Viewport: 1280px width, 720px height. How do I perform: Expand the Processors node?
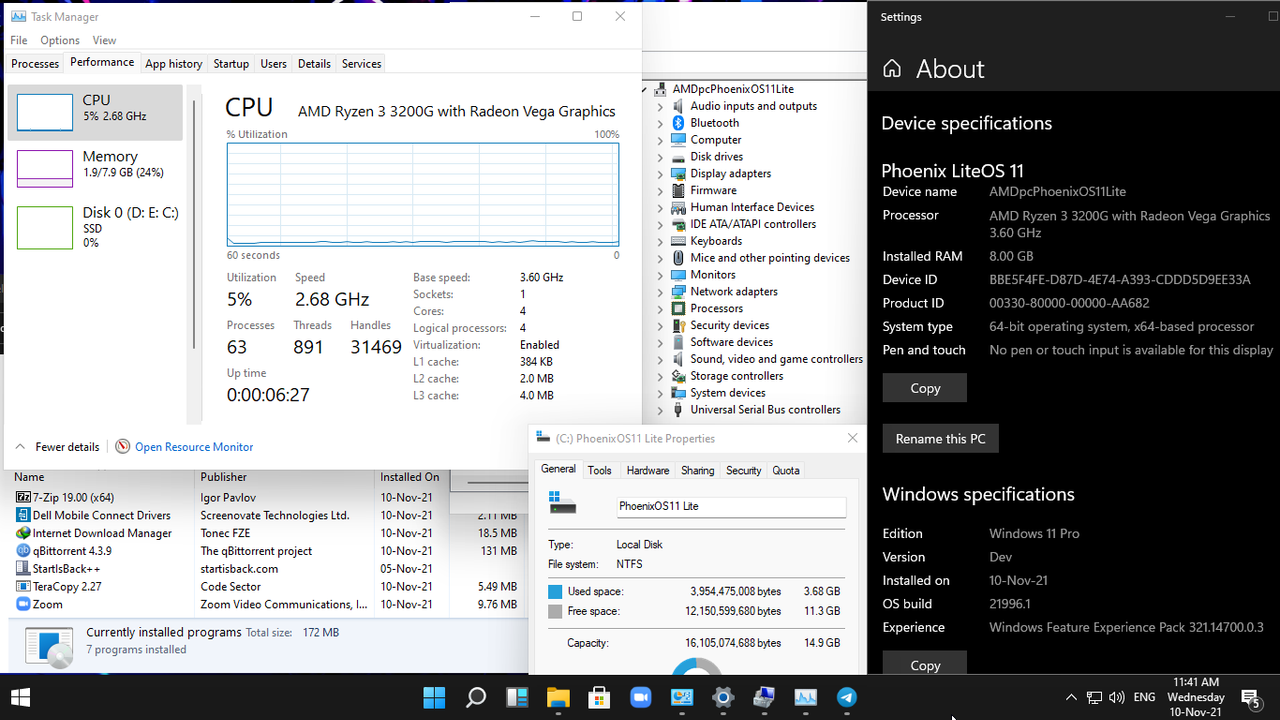(660, 309)
